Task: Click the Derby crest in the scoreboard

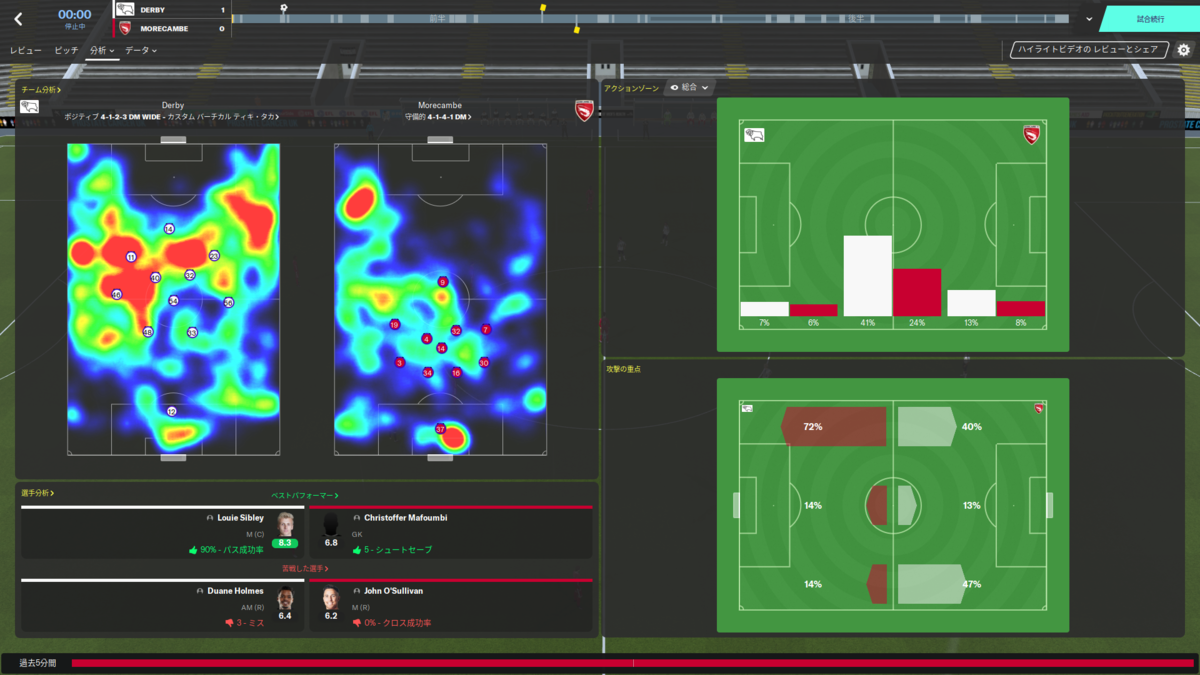Action: click(125, 9)
